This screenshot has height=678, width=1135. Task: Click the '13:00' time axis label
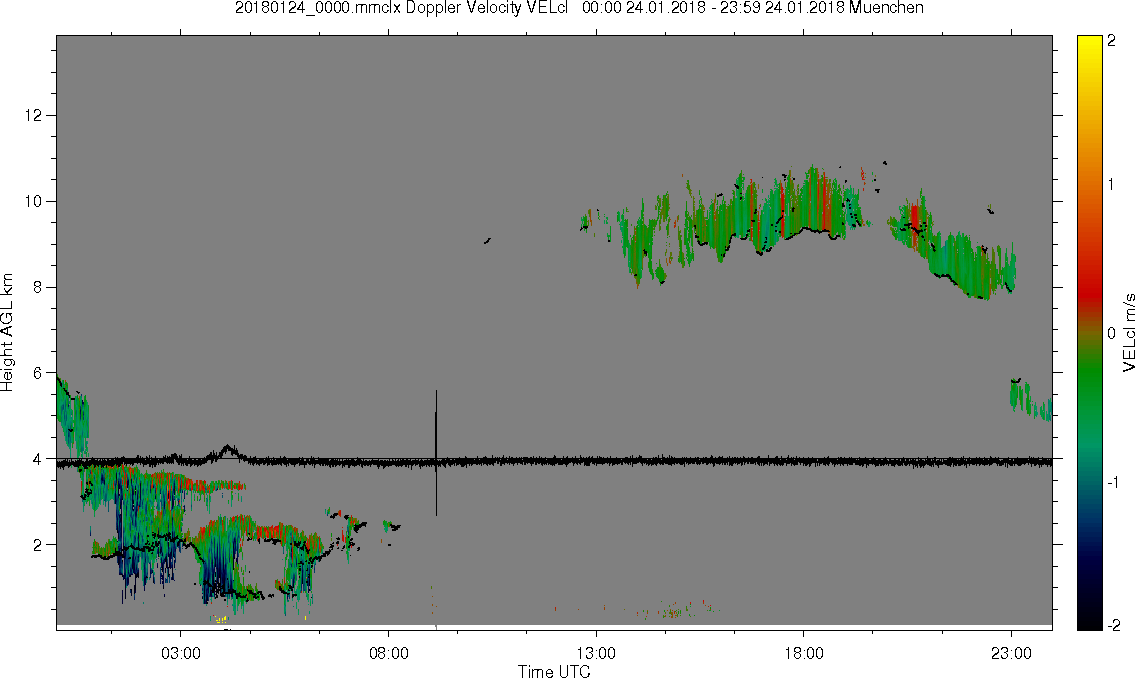pos(596,653)
